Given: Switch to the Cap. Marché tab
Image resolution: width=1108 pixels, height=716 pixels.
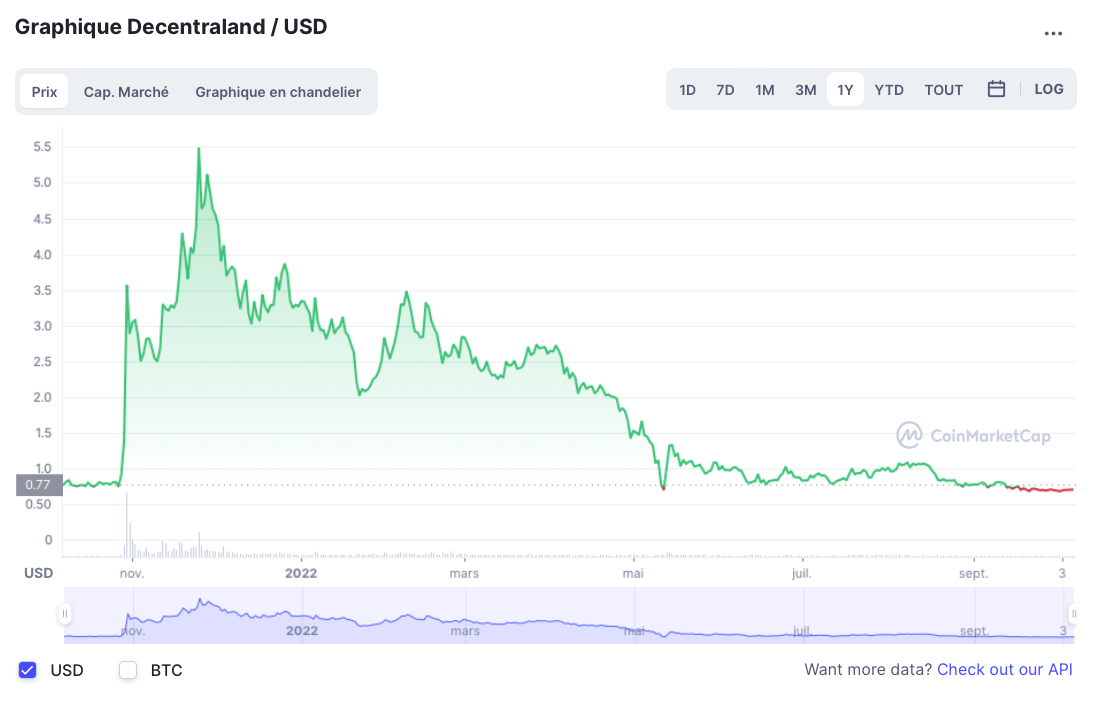Looking at the screenshot, I should click(126, 92).
